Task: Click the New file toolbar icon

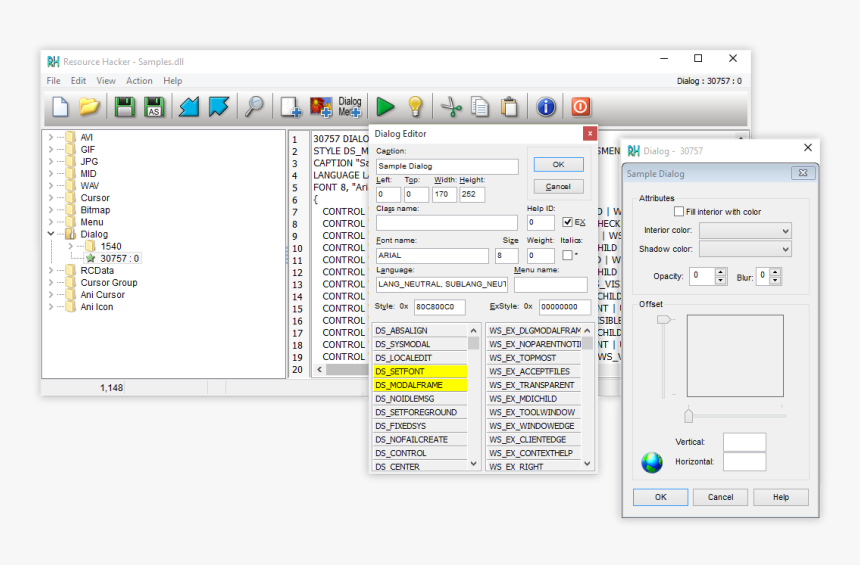Action: click(x=60, y=106)
